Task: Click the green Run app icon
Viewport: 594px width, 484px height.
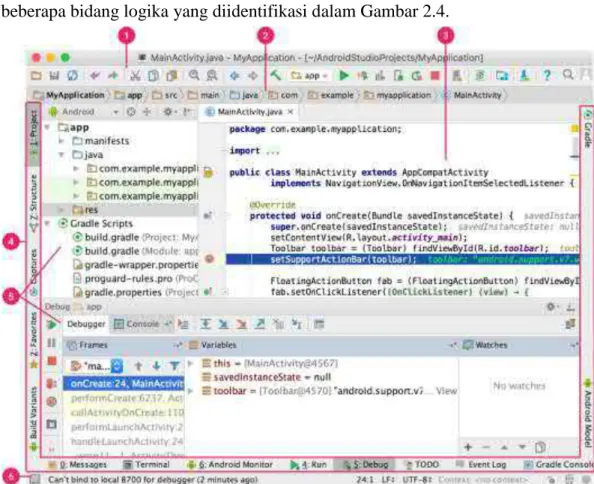Action: coord(344,76)
